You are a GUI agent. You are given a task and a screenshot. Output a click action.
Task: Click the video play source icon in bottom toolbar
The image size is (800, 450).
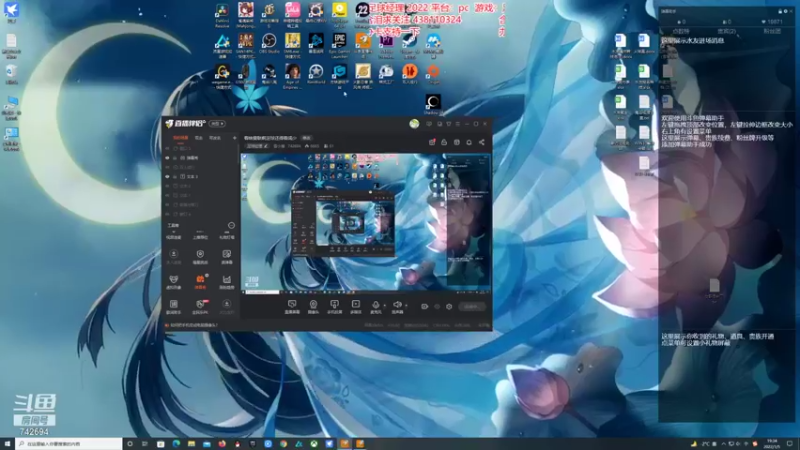point(356,306)
